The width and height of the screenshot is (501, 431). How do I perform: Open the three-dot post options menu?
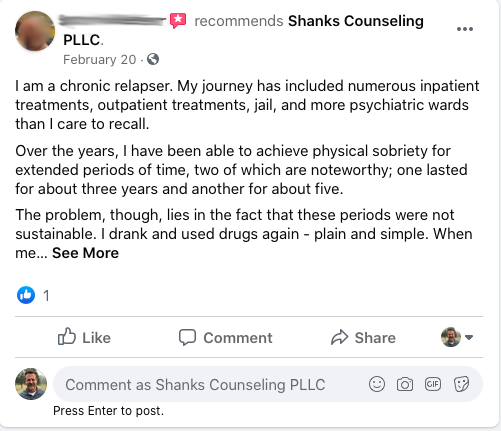point(465,29)
